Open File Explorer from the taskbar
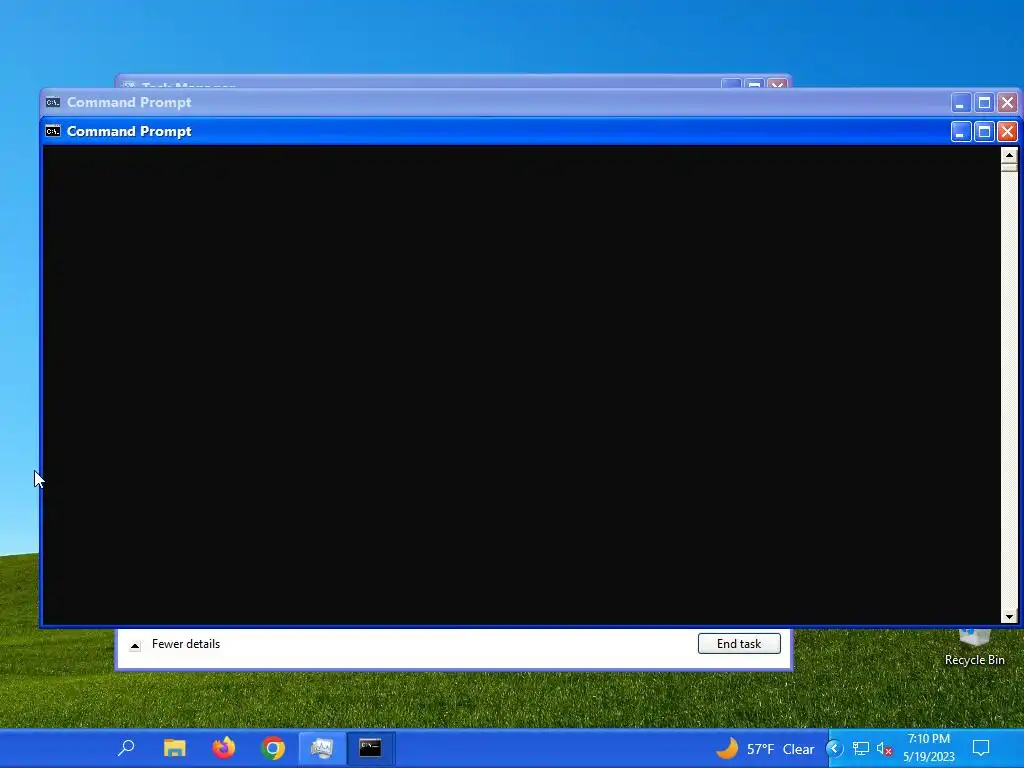1024x768 pixels. (x=174, y=748)
